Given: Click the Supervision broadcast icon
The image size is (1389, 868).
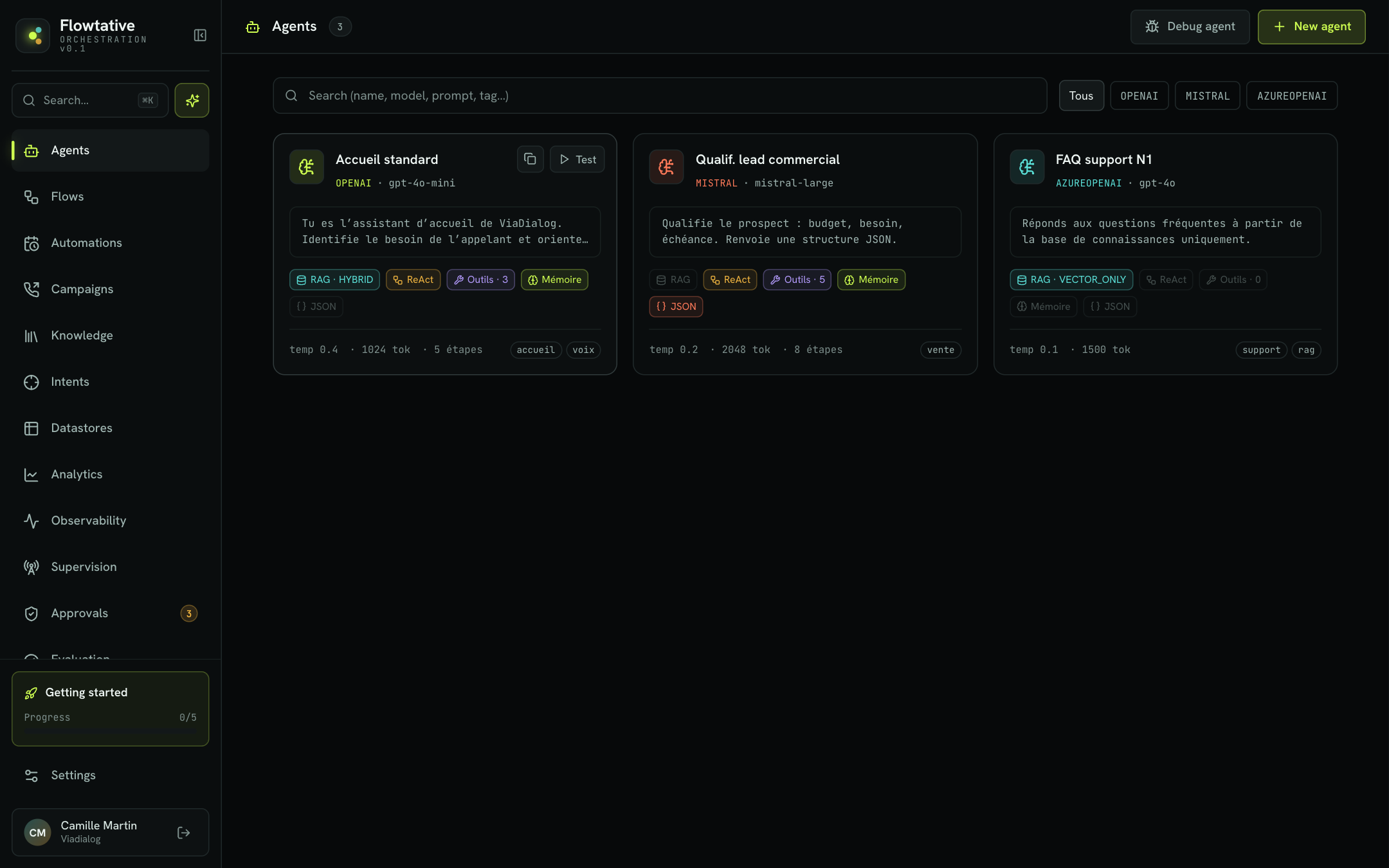Looking at the screenshot, I should [32, 567].
